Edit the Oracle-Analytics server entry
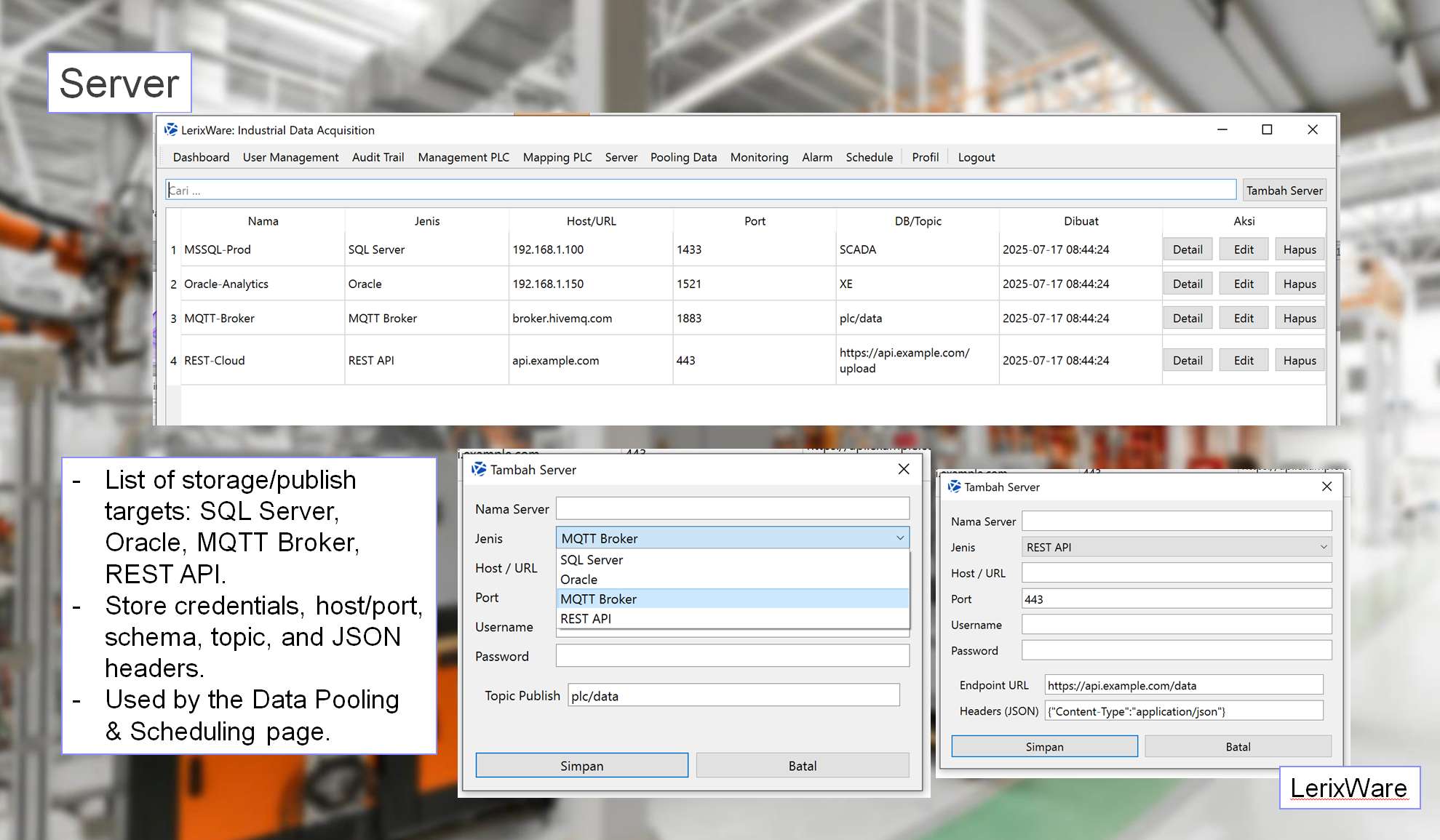1440x840 pixels. pyautogui.click(x=1244, y=283)
